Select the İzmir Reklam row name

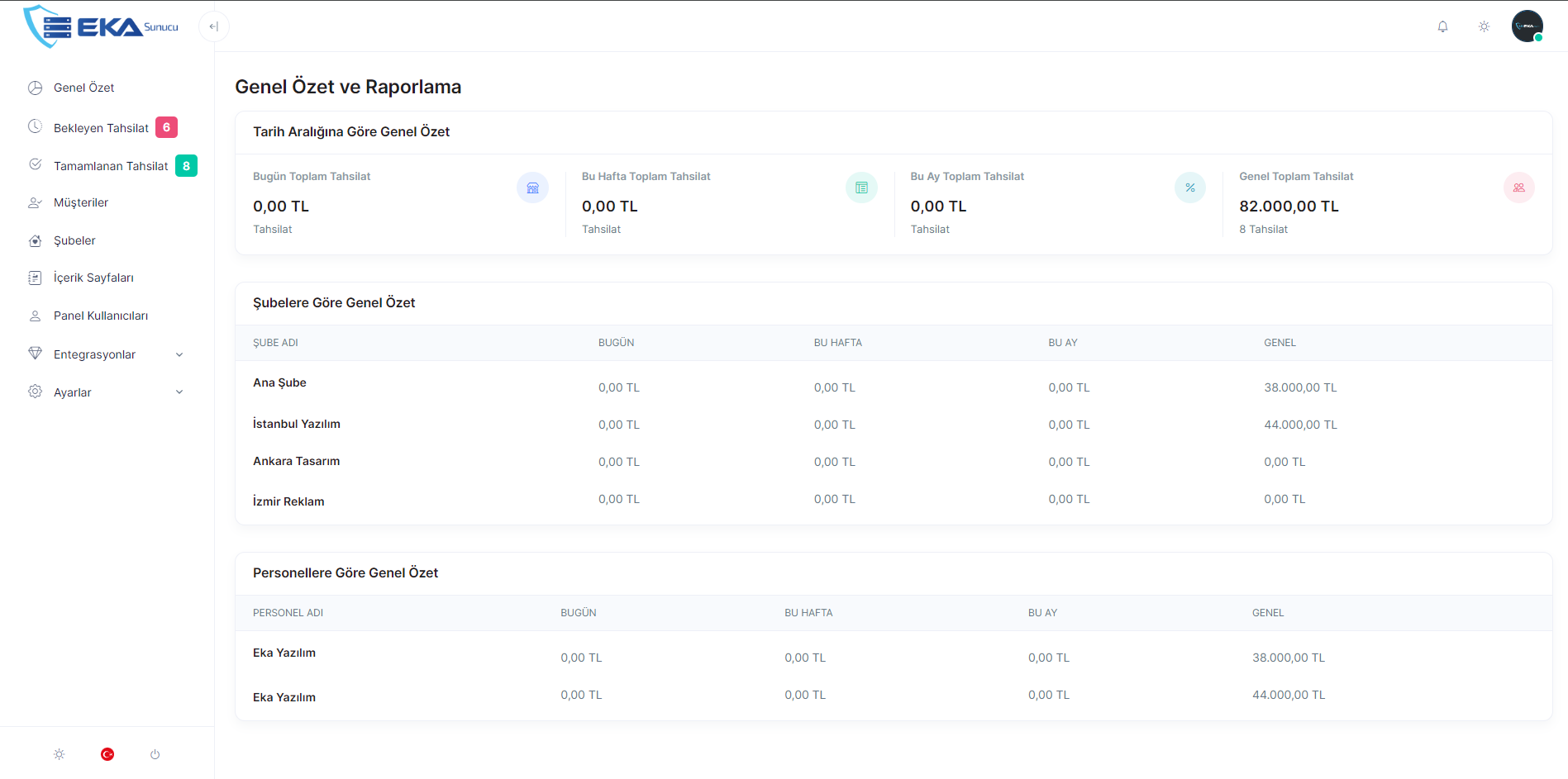288,501
